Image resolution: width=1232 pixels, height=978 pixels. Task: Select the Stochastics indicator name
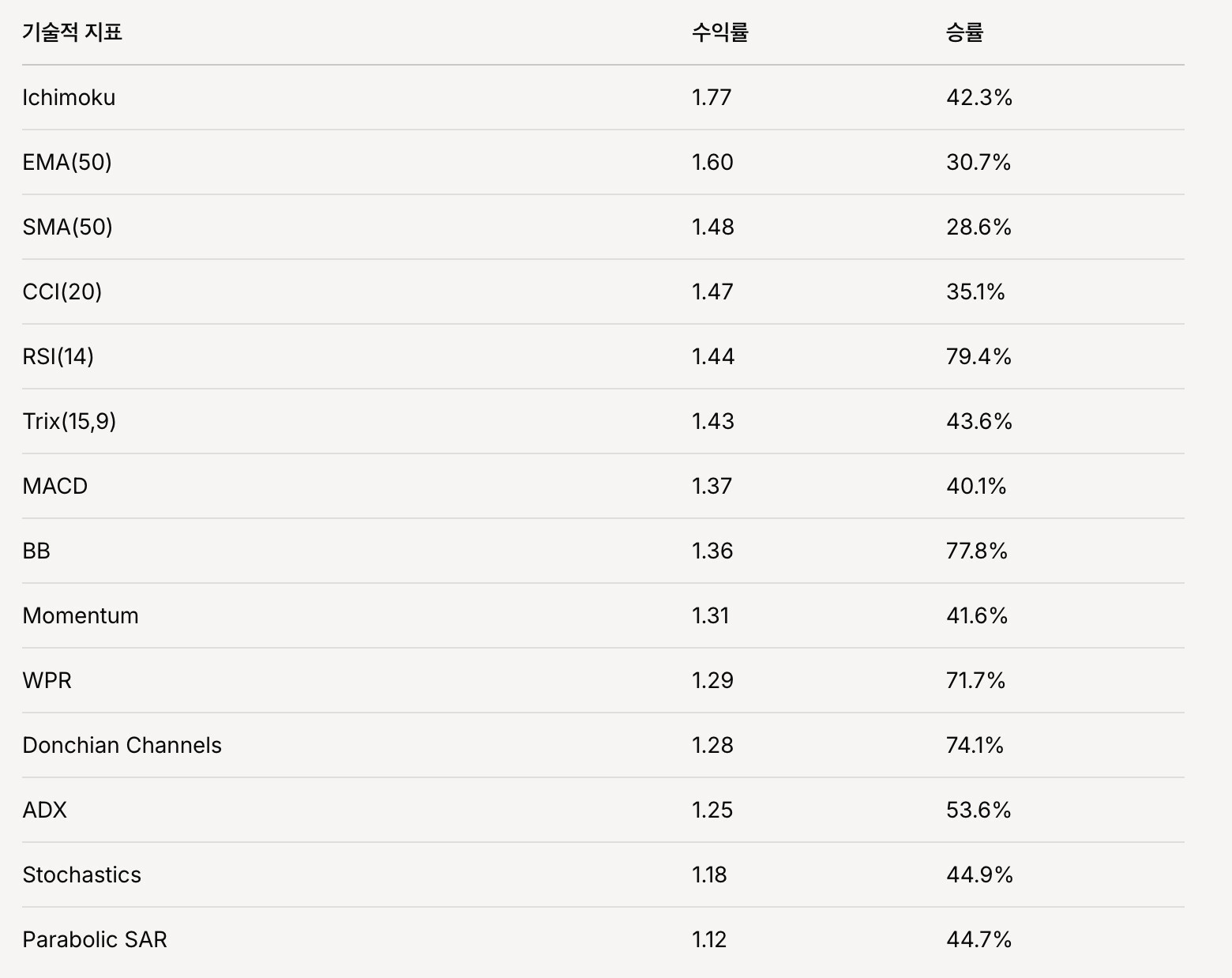pos(82,875)
